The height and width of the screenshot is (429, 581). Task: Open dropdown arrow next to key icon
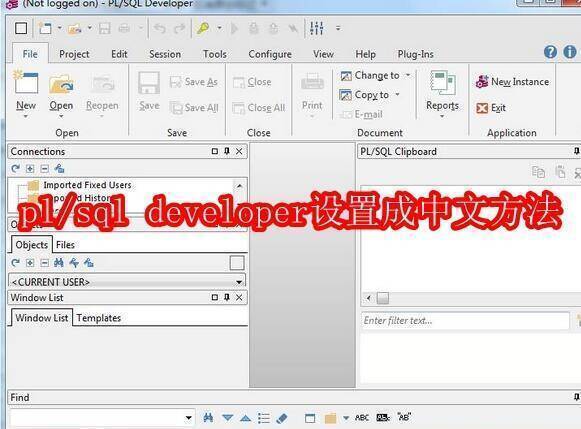(219, 28)
